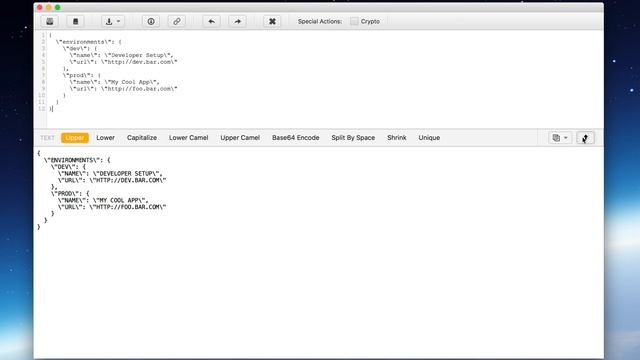This screenshot has height=360, width=640.
Task: Click the undo back arrow button
Action: tap(211, 21)
